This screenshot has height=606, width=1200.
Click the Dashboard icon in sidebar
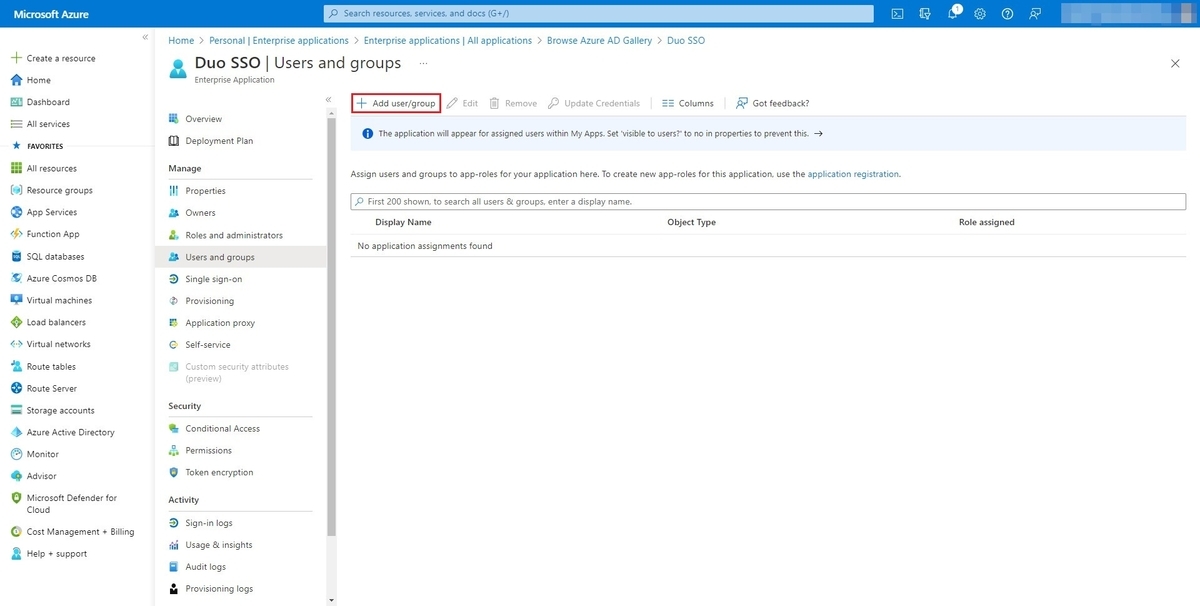tap(16, 102)
